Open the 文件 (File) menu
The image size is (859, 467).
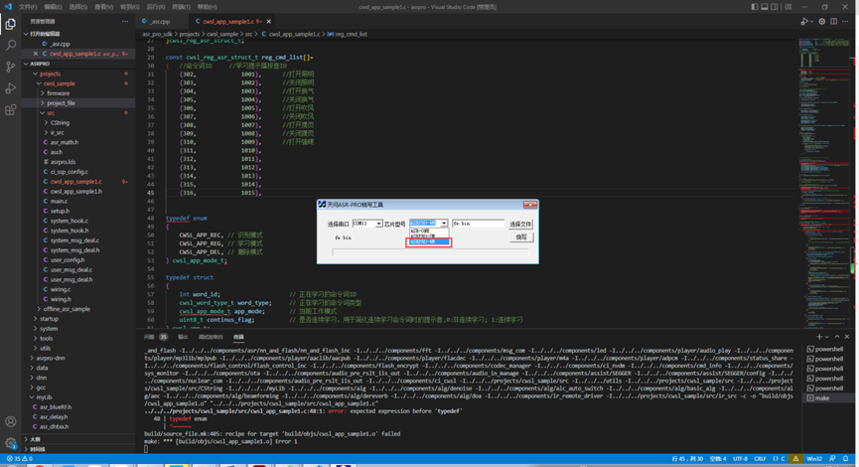(x=28, y=7)
